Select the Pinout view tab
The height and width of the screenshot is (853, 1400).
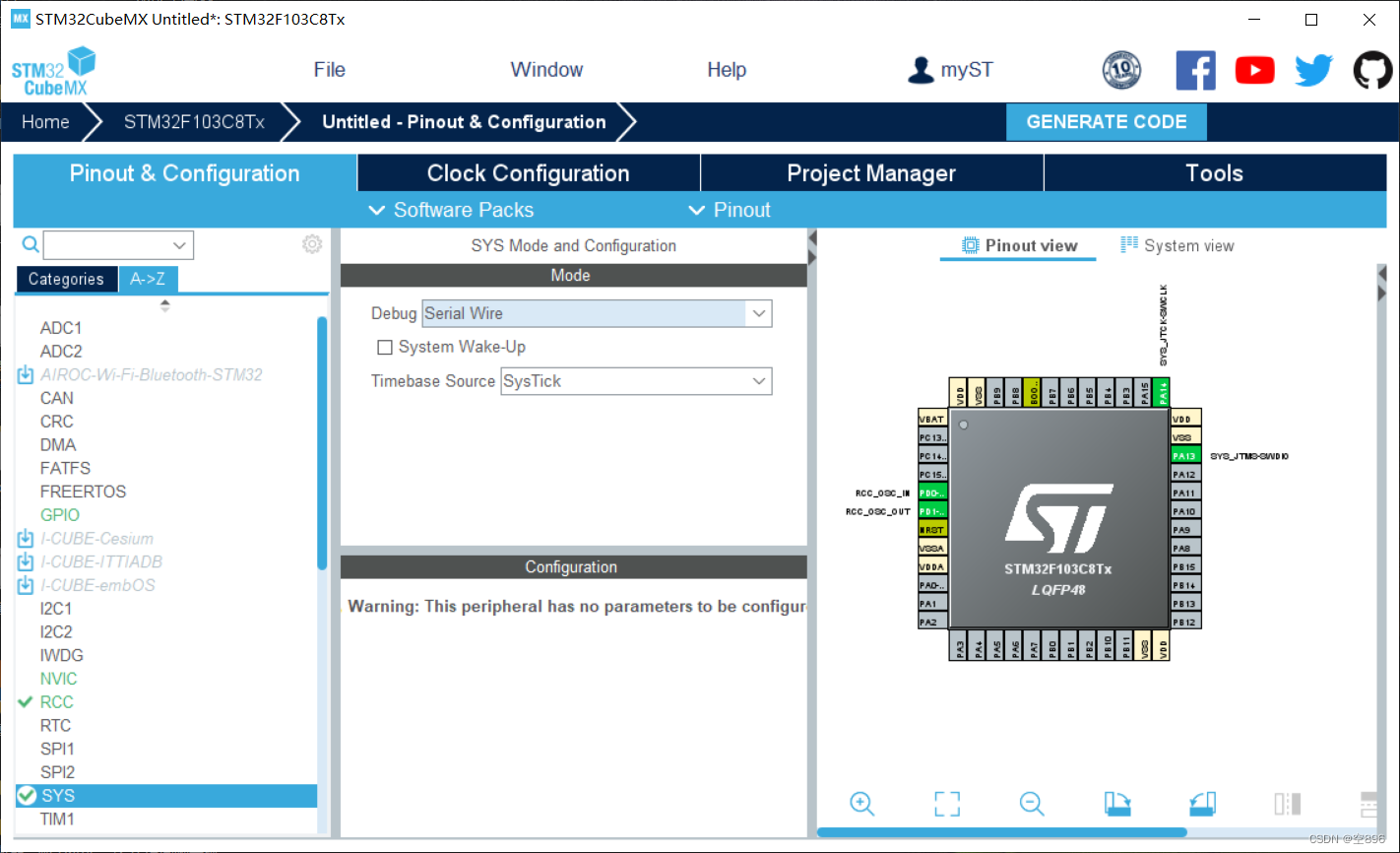pyautogui.click(x=1019, y=246)
